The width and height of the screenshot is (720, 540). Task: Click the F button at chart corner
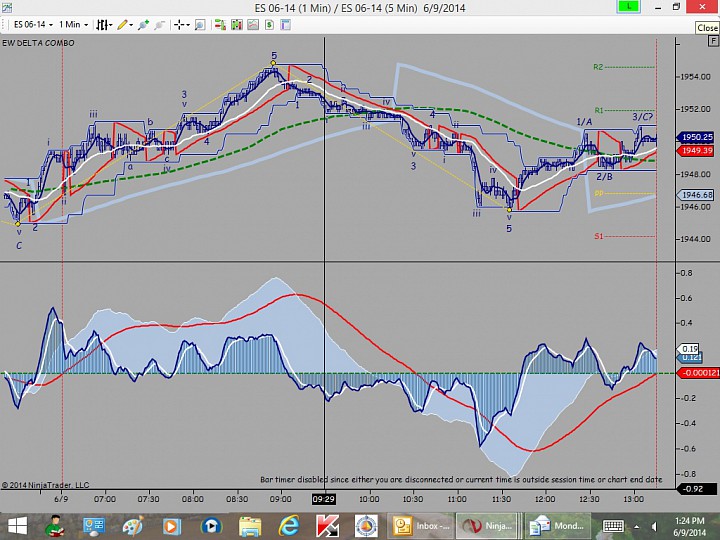click(x=713, y=41)
